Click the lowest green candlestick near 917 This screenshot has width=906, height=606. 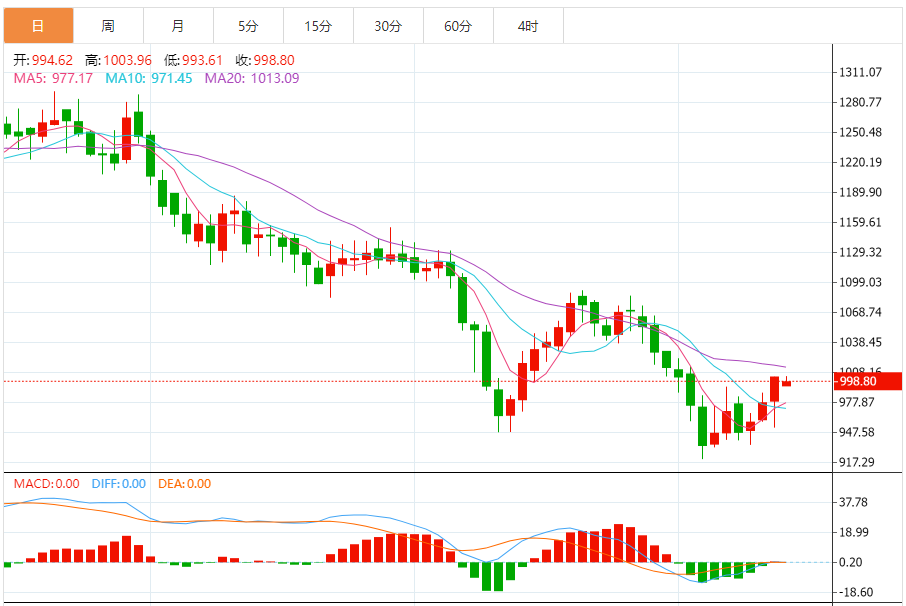(703, 426)
